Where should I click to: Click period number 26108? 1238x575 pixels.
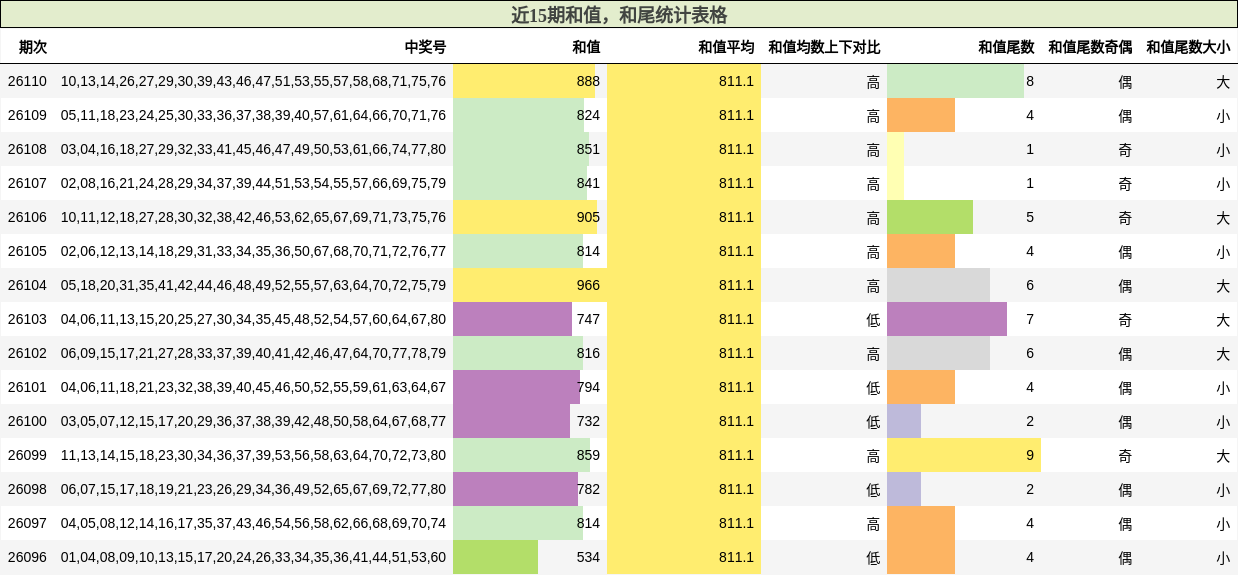(x=27, y=149)
